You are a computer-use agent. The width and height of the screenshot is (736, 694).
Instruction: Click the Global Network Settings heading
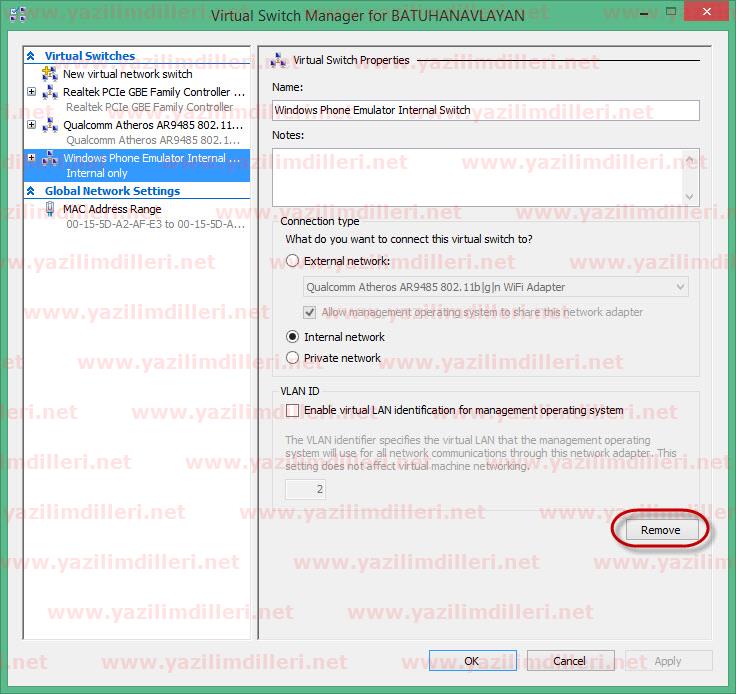pos(112,191)
